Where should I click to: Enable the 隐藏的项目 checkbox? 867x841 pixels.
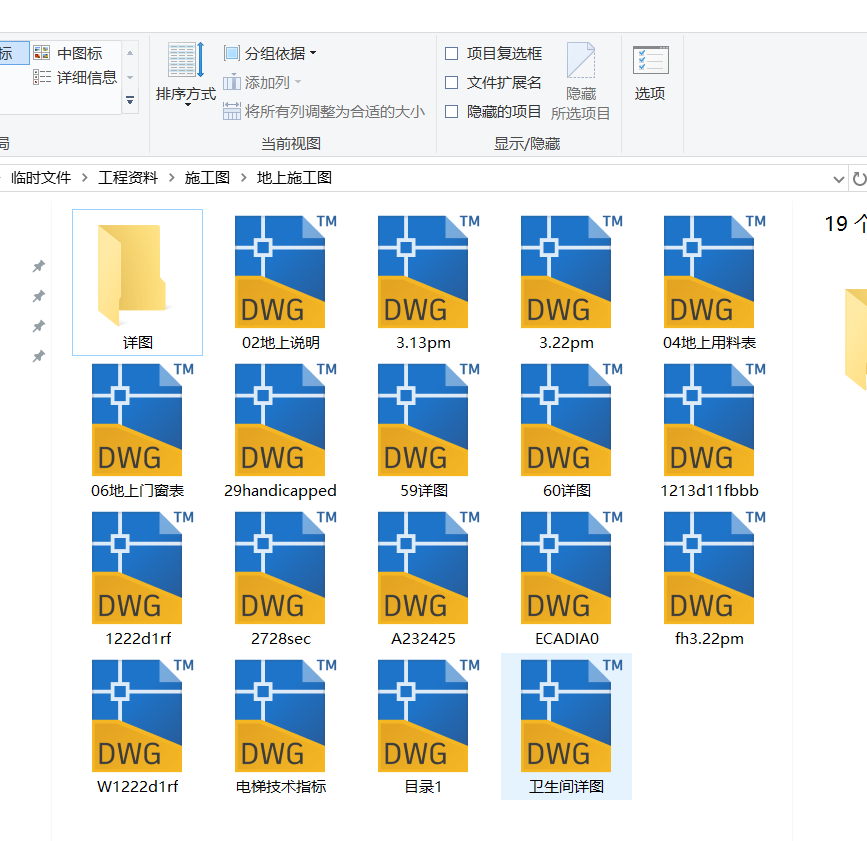click(451, 111)
